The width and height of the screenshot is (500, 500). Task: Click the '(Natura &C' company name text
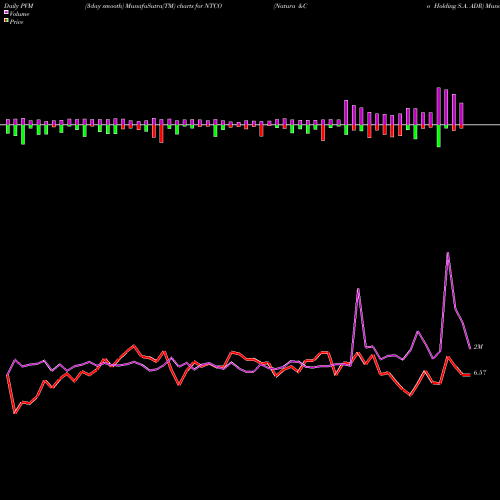[x=290, y=6]
